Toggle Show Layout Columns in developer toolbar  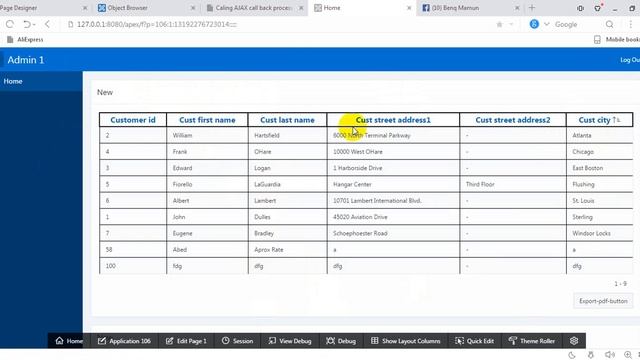tap(405, 341)
